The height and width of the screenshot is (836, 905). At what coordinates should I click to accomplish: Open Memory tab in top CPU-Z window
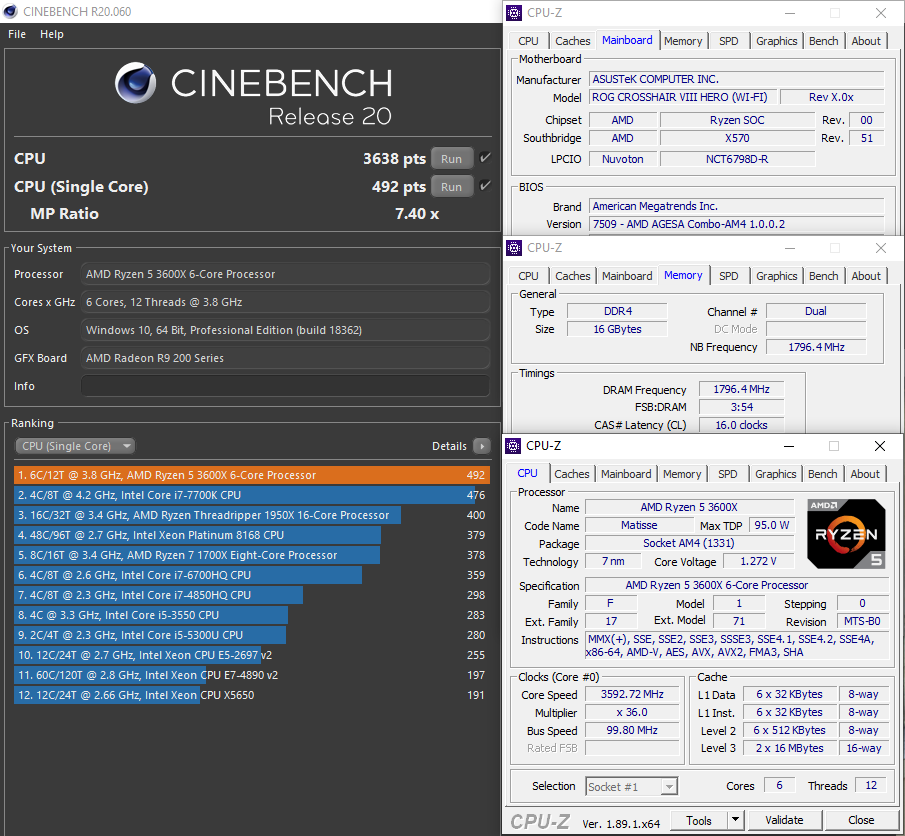pos(683,41)
